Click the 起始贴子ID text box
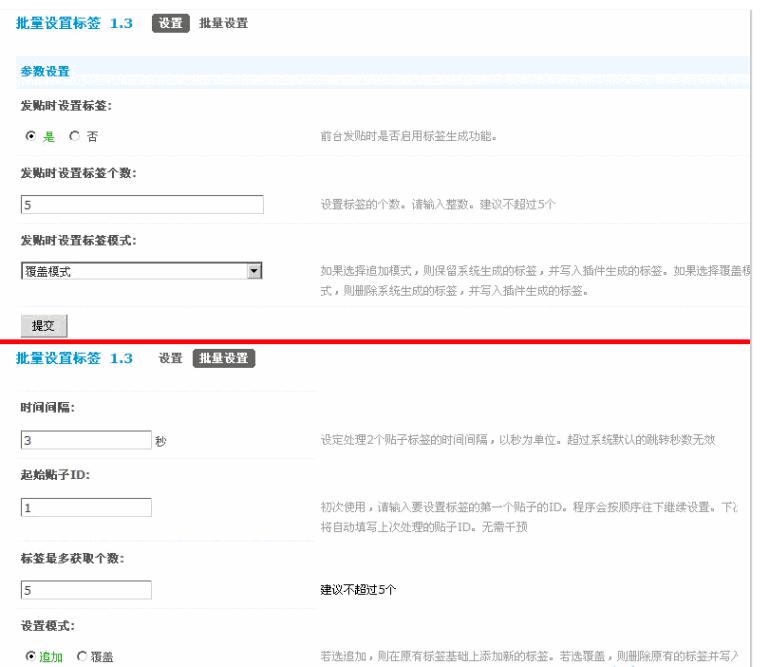The image size is (771, 667). 85,507
